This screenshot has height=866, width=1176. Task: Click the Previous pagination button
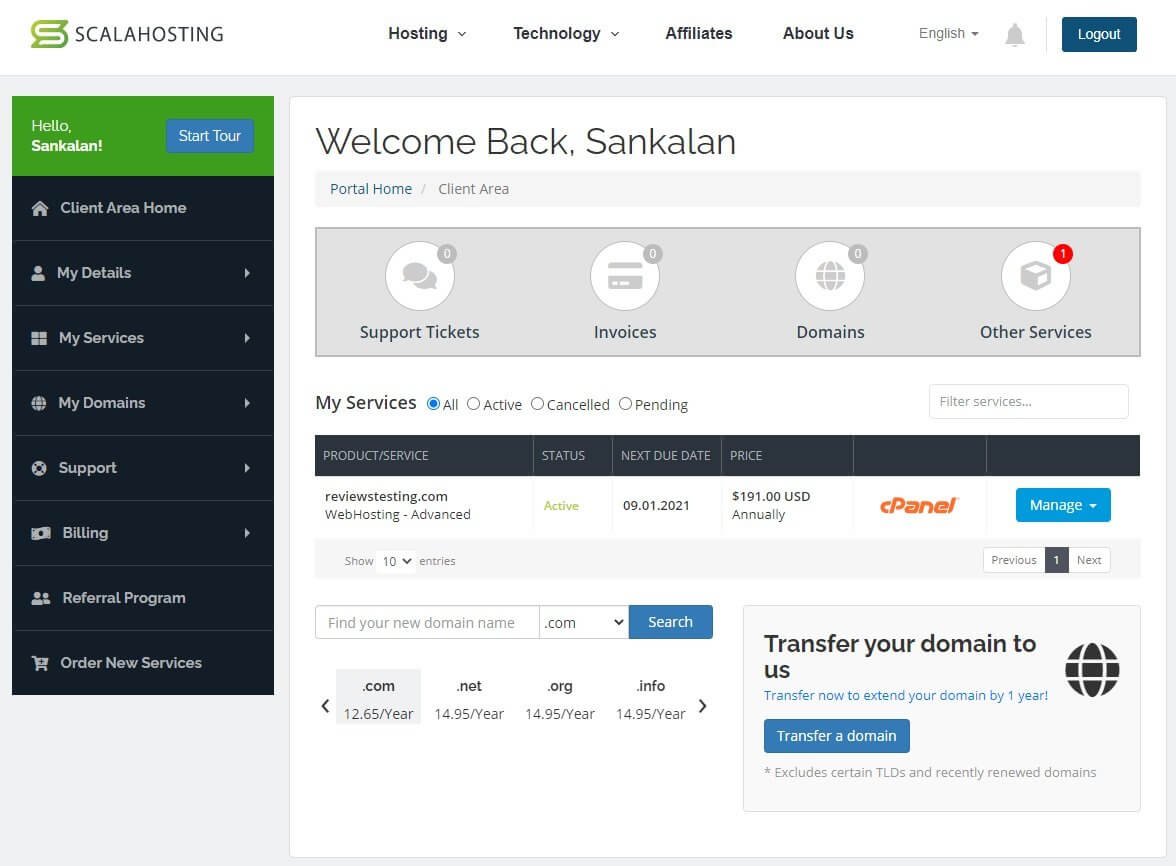click(1013, 560)
